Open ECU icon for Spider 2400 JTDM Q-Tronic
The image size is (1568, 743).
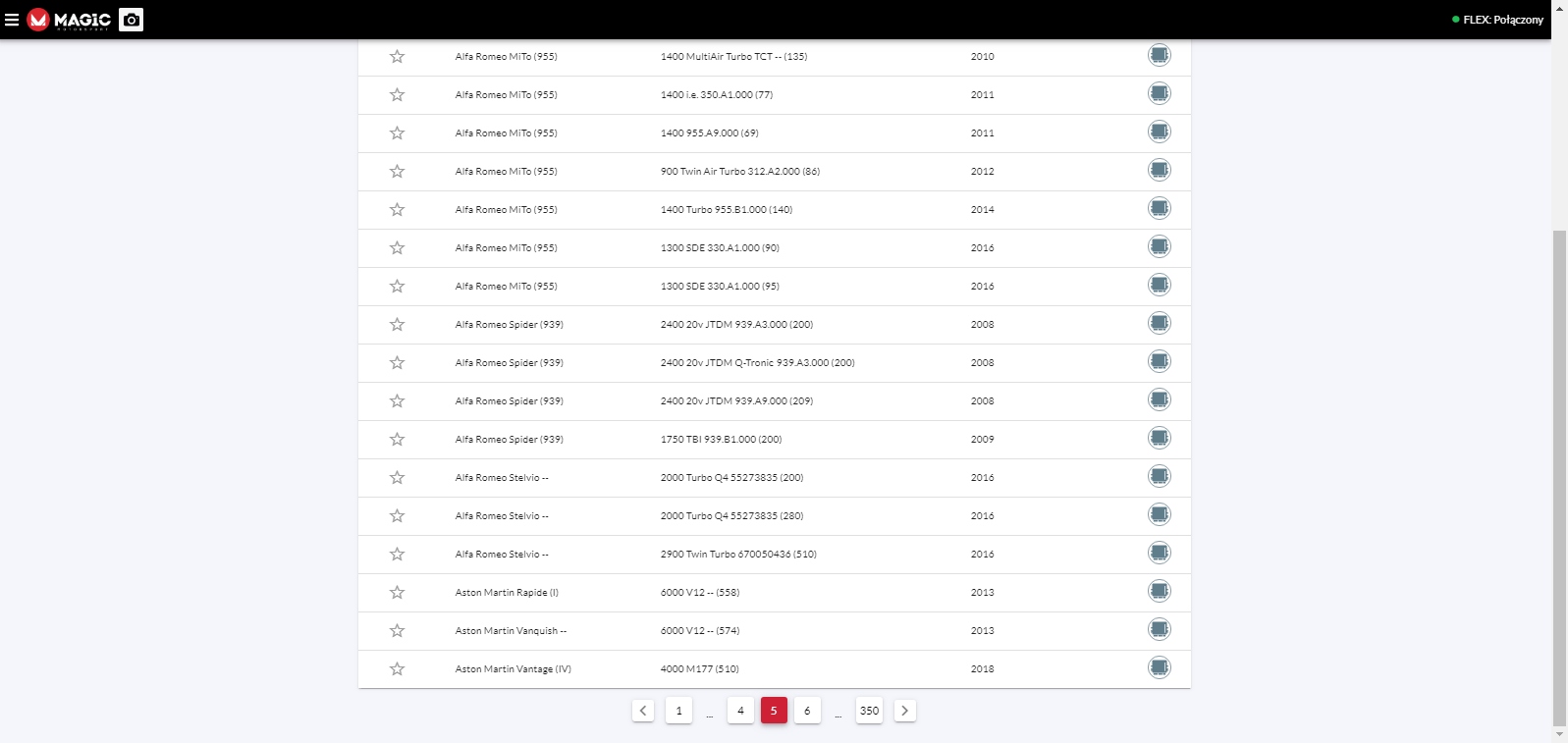click(1160, 361)
